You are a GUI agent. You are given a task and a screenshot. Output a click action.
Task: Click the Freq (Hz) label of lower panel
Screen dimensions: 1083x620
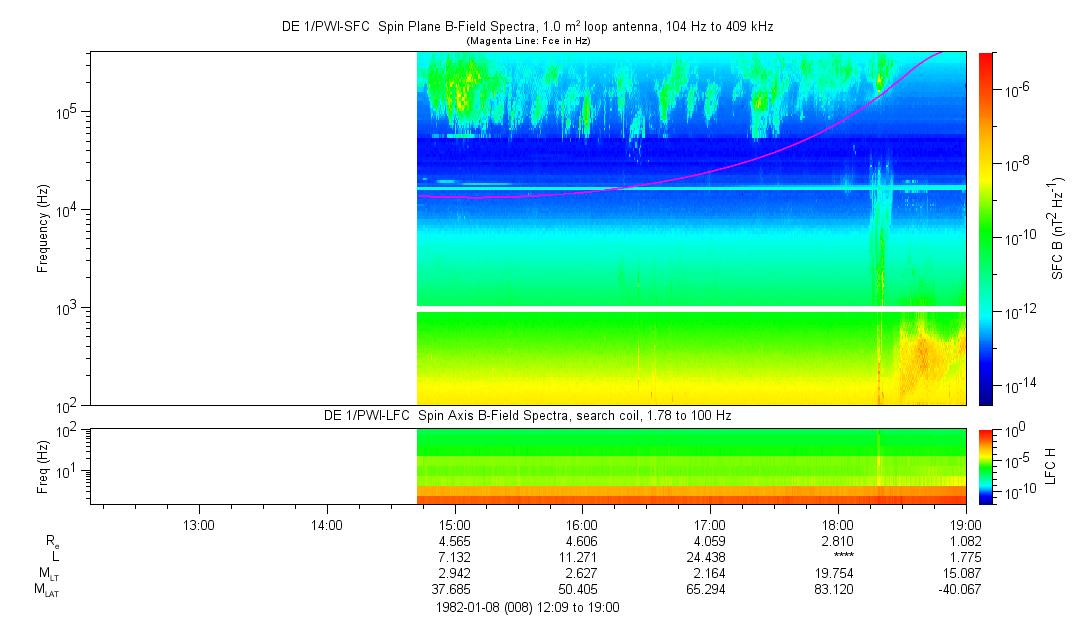tap(43, 467)
